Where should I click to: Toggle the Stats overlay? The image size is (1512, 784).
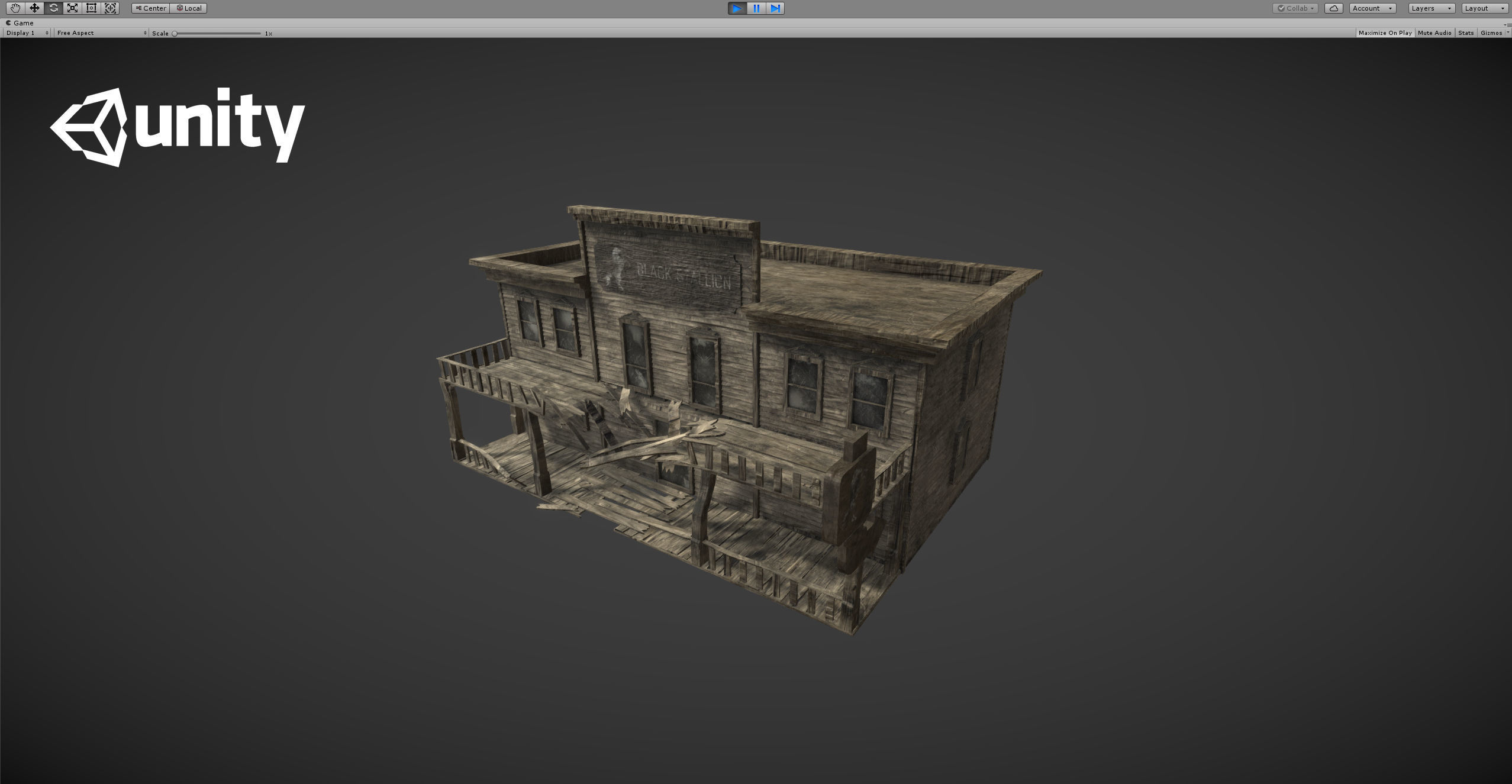[x=1466, y=33]
